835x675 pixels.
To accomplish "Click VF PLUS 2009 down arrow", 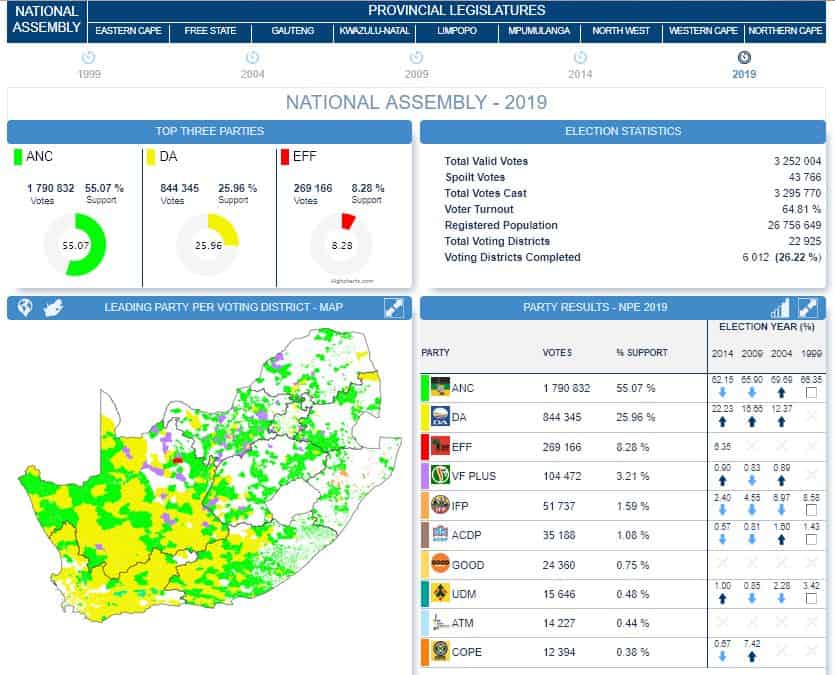I will tap(752, 481).
